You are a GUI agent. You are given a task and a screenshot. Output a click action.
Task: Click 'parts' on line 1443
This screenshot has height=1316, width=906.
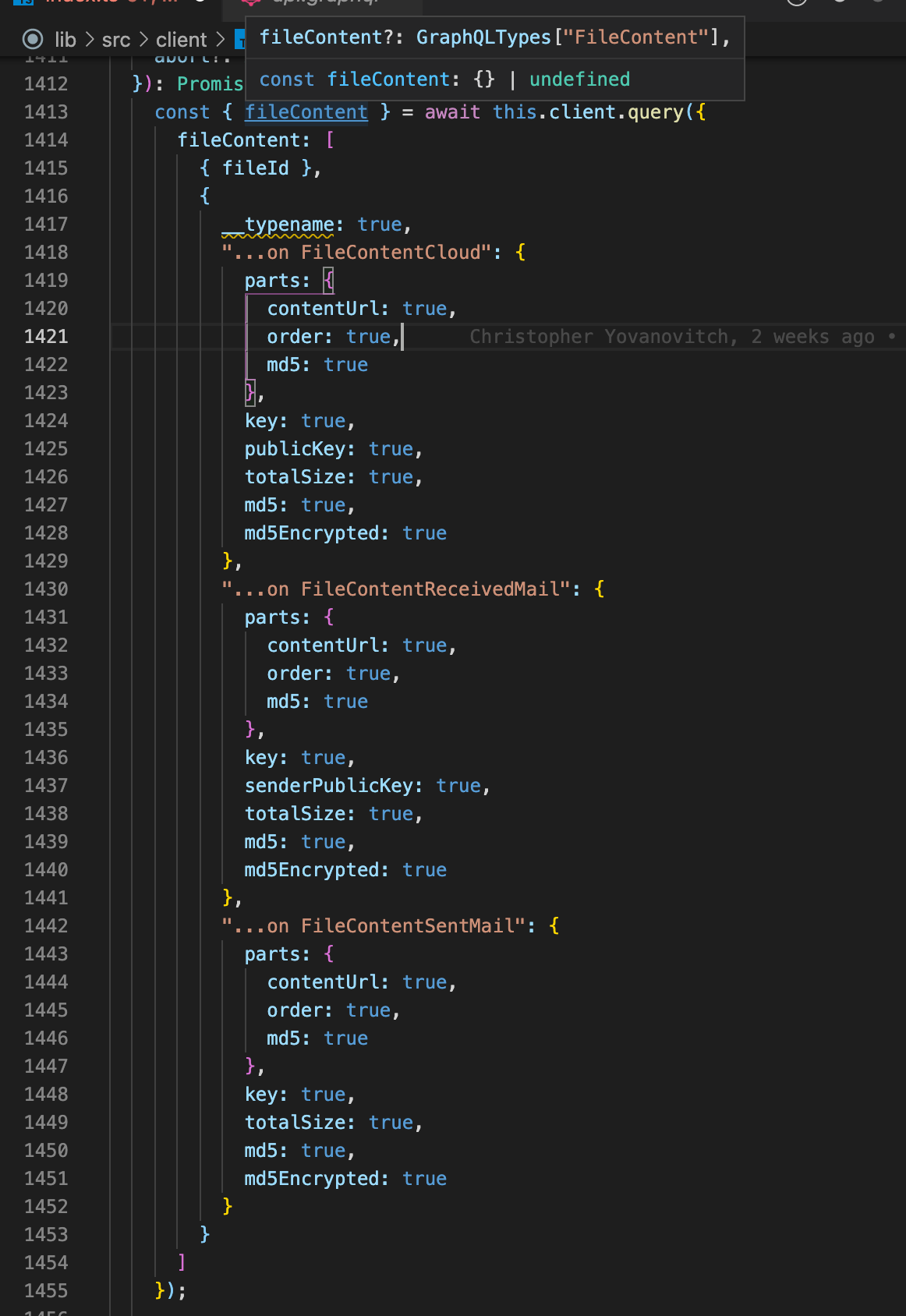tap(273, 954)
